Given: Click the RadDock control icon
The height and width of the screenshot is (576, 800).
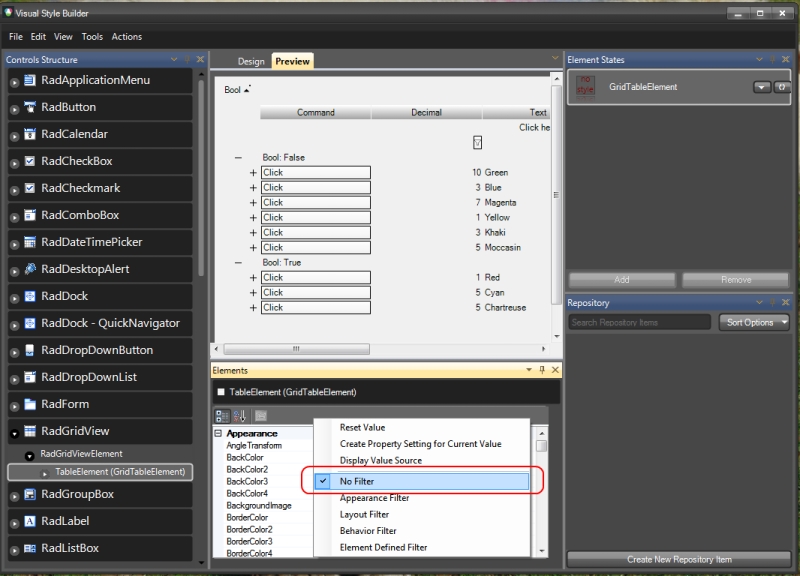Looking at the screenshot, I should pos(30,296).
